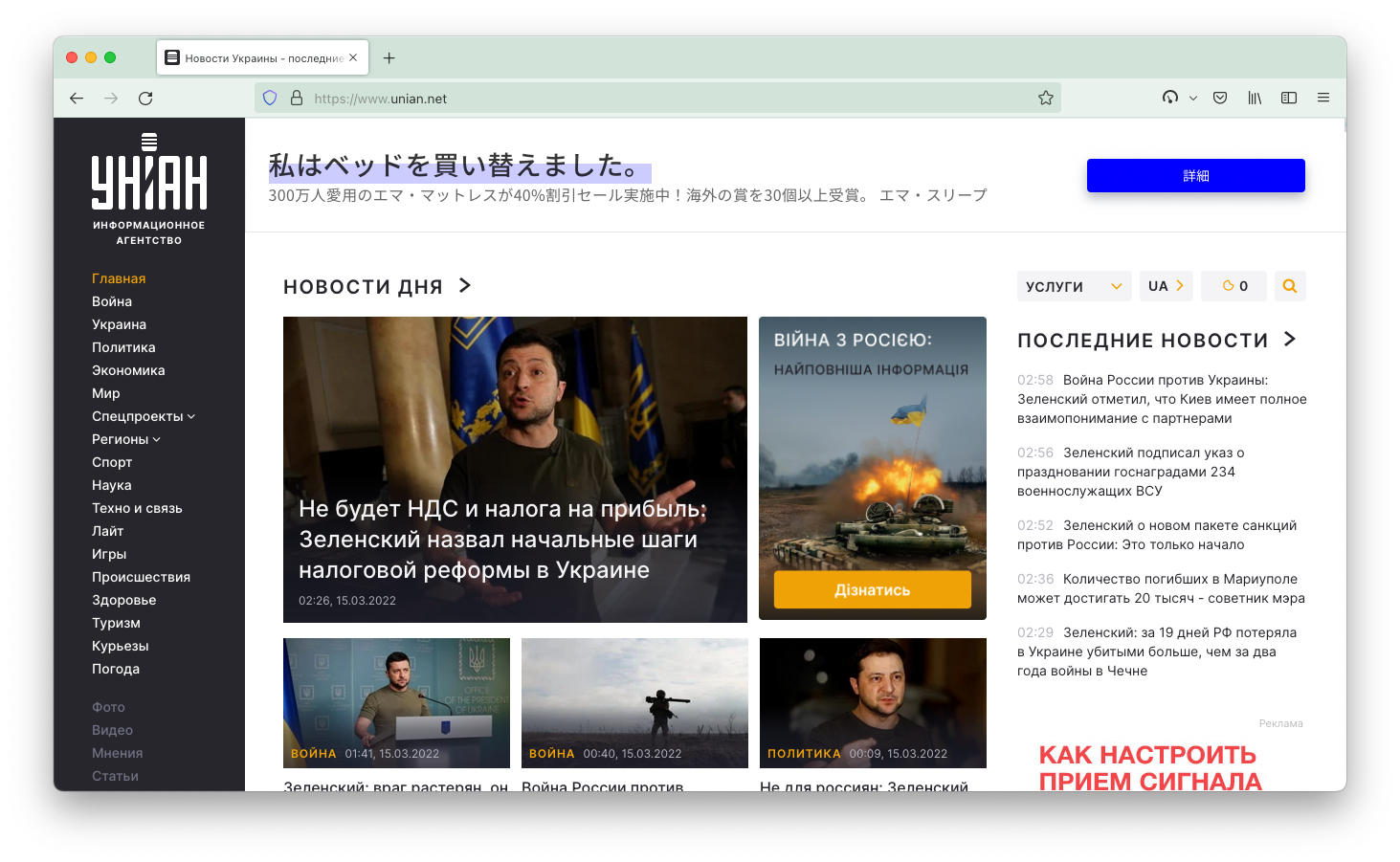Reload the current page
The width and height of the screenshot is (1400, 862).
point(145,98)
